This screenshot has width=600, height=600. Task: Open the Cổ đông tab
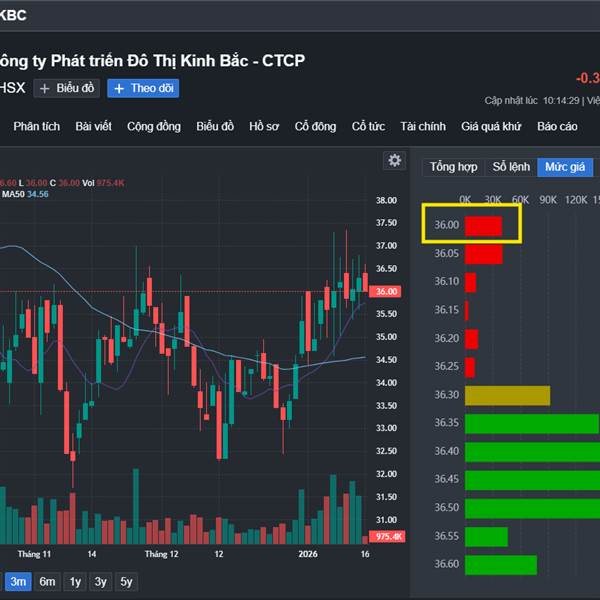tap(315, 127)
